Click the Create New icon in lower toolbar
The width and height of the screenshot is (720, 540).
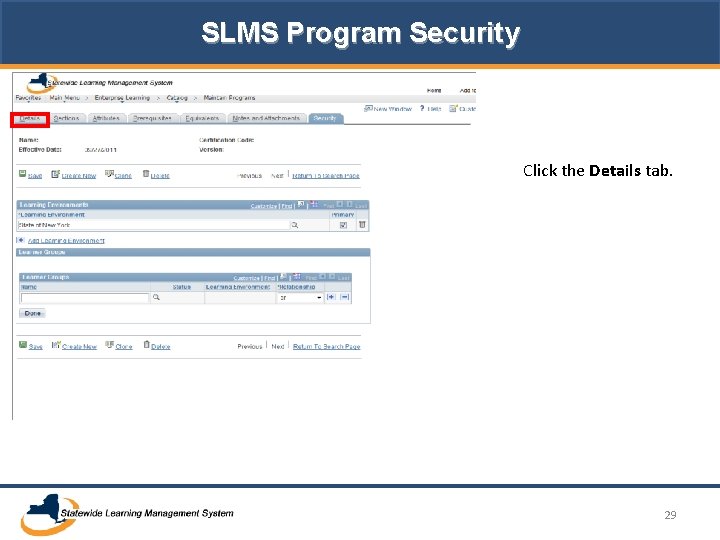click(x=56, y=344)
